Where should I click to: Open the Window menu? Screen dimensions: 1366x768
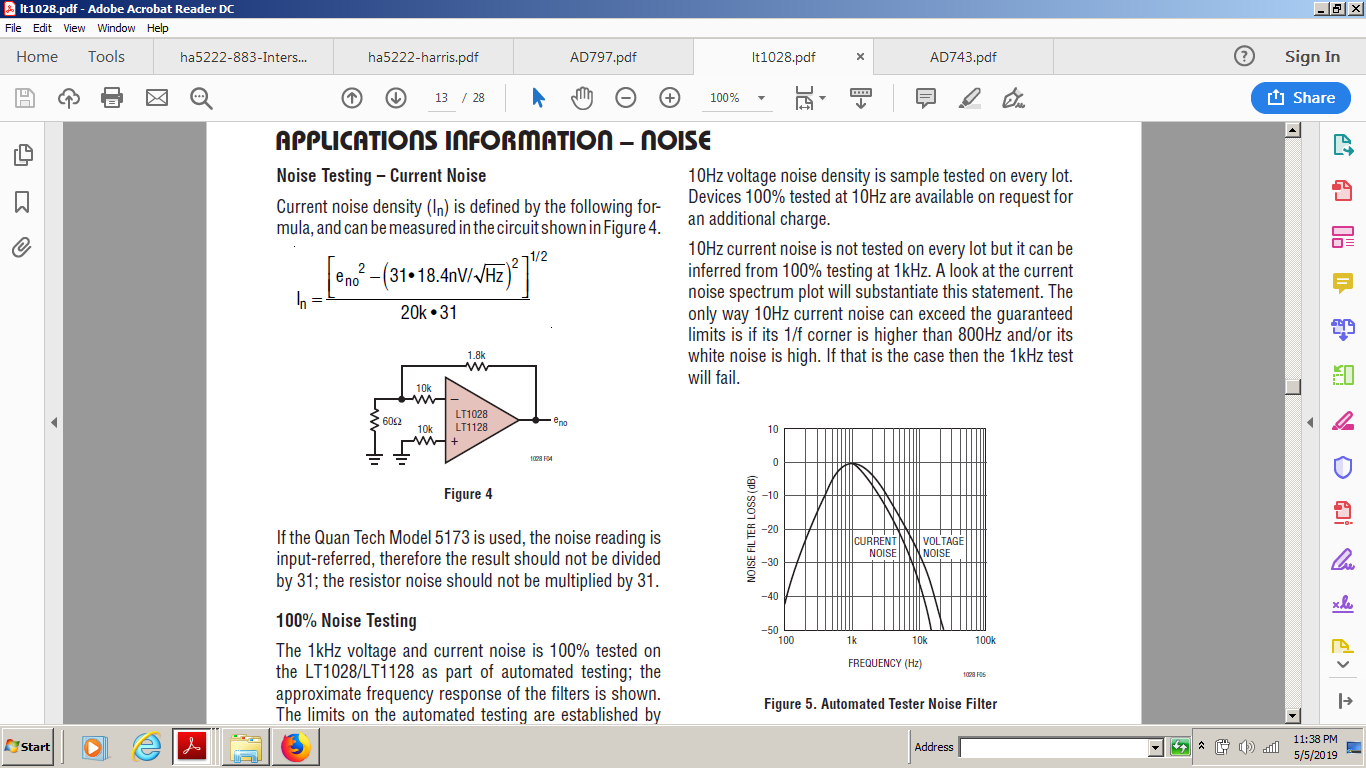(x=116, y=28)
